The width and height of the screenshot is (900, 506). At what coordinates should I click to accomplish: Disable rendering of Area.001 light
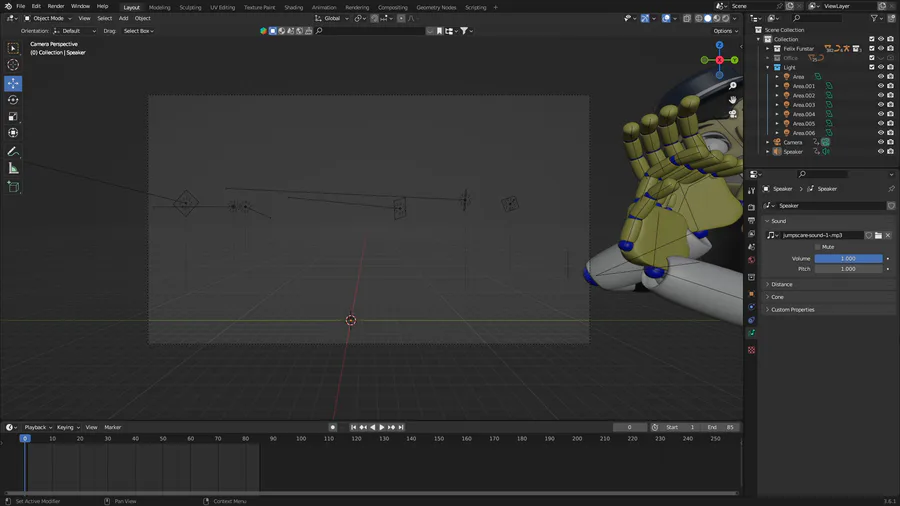(x=890, y=86)
